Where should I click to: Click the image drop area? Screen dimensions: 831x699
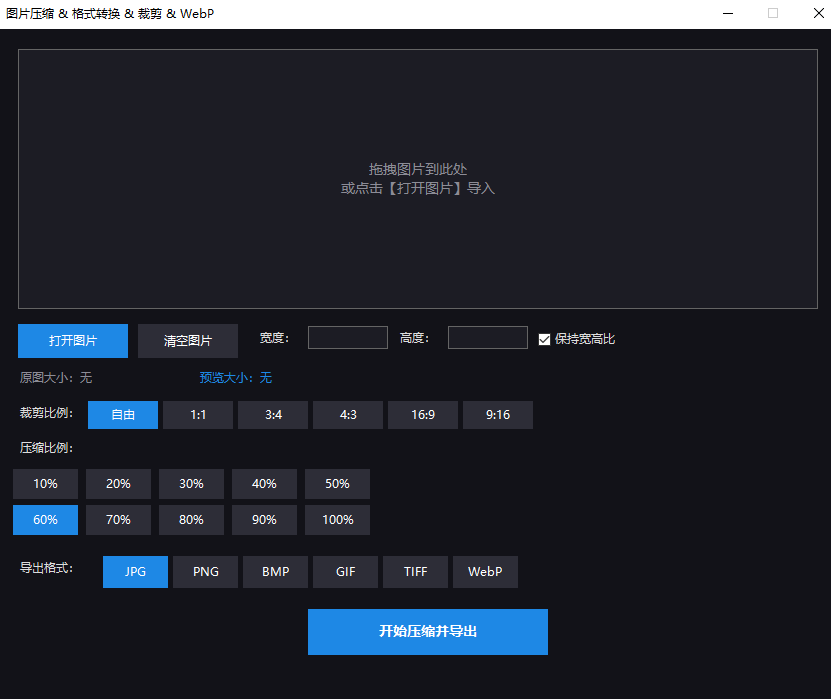pyautogui.click(x=417, y=179)
